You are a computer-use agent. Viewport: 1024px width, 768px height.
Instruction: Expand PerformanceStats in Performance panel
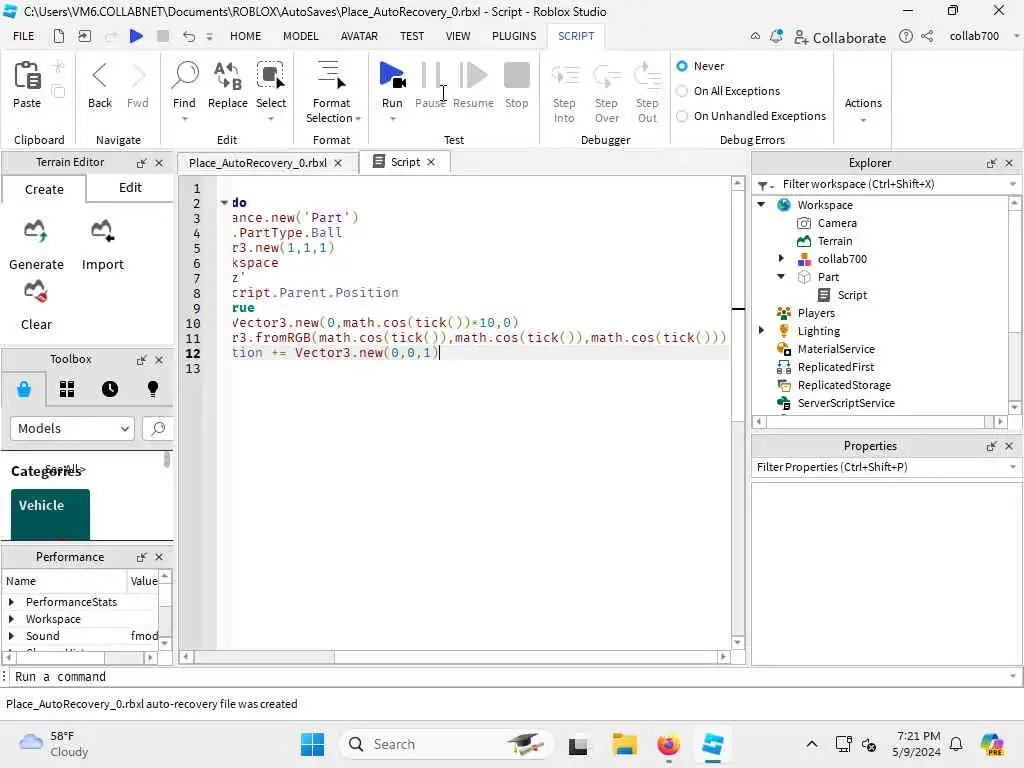point(11,601)
